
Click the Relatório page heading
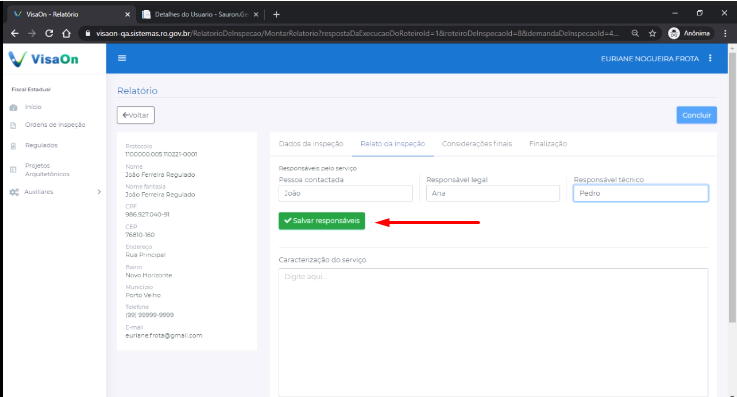[137, 91]
